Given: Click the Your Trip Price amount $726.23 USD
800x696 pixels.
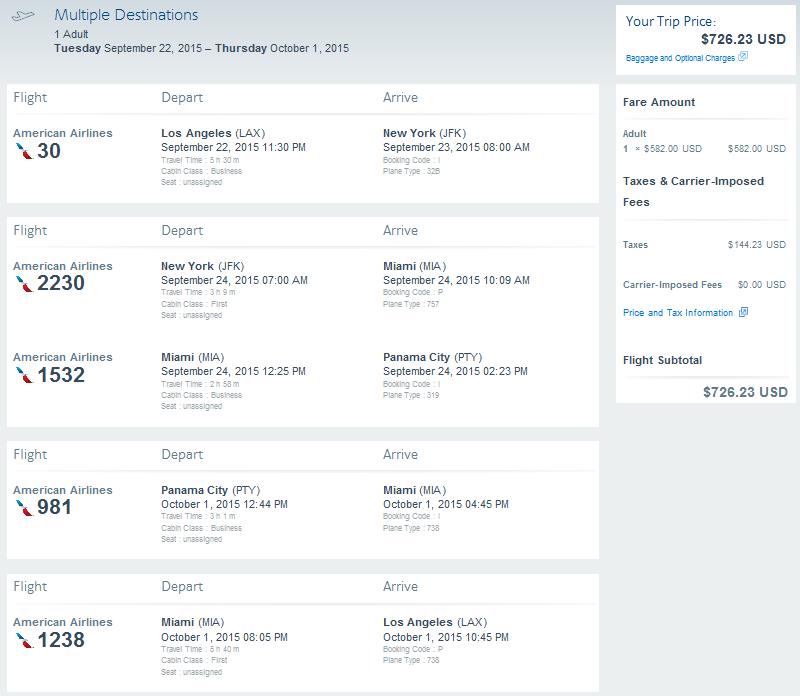Looking at the screenshot, I should coord(743,39).
